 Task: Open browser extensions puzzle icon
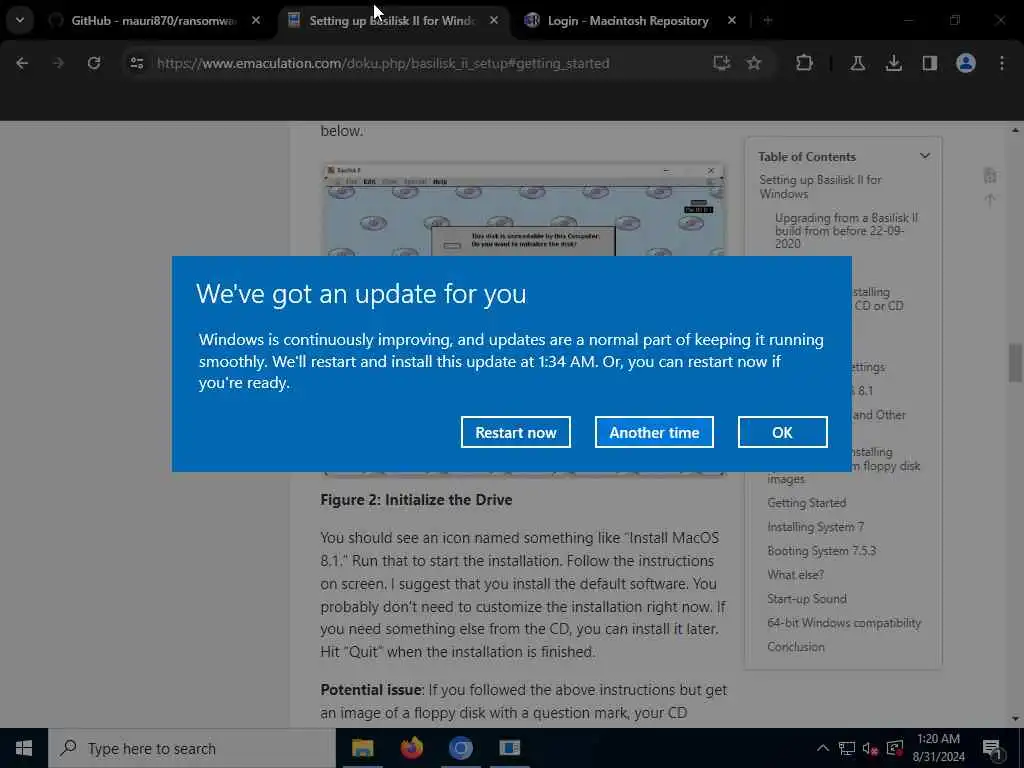tap(804, 63)
